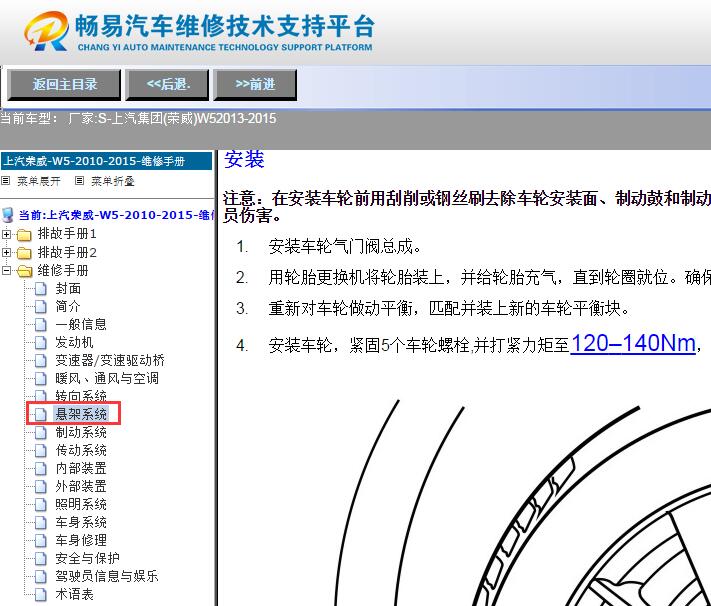
Task: Click the document icon next to 一般信息
Action: 40,325
